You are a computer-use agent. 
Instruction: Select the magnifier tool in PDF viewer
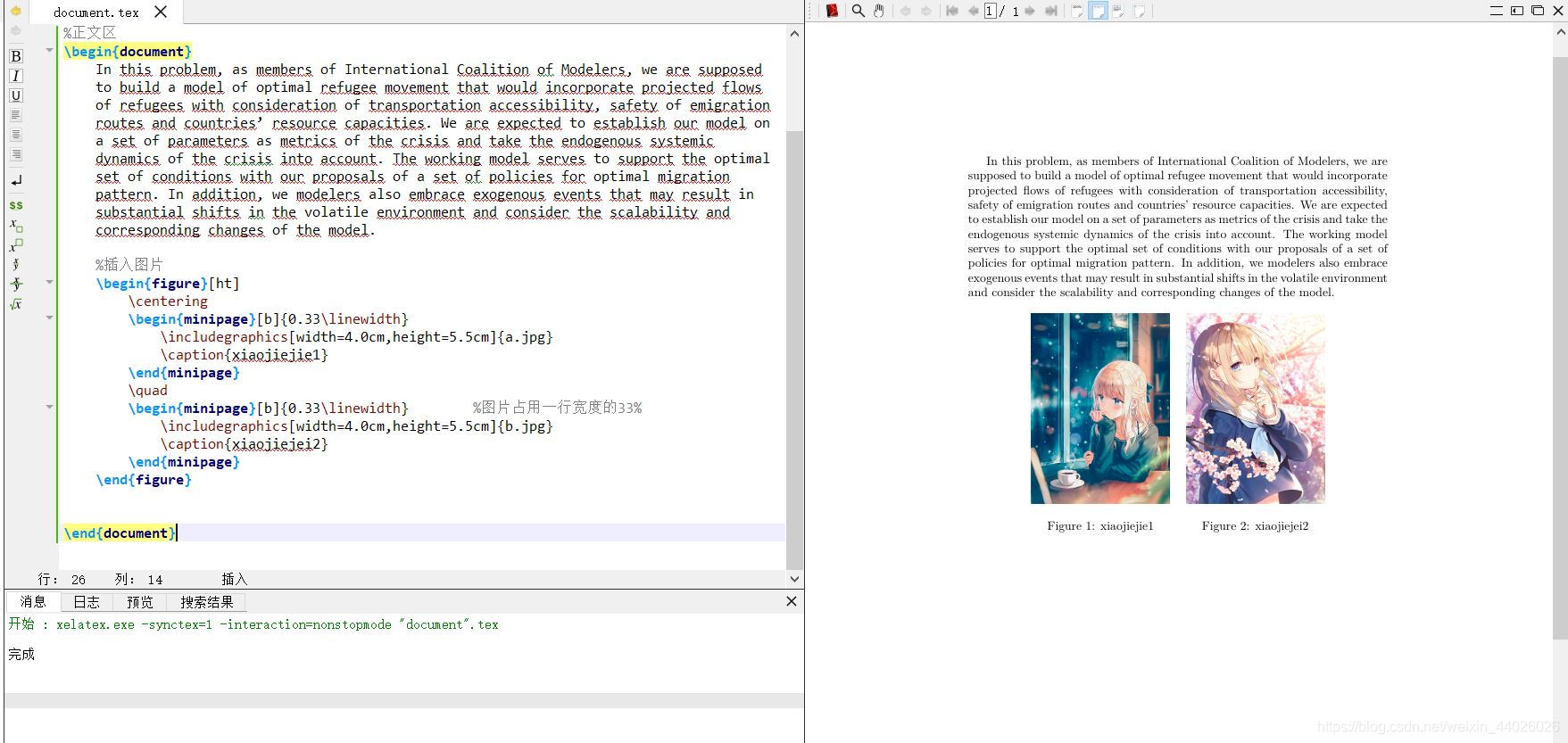tap(858, 11)
